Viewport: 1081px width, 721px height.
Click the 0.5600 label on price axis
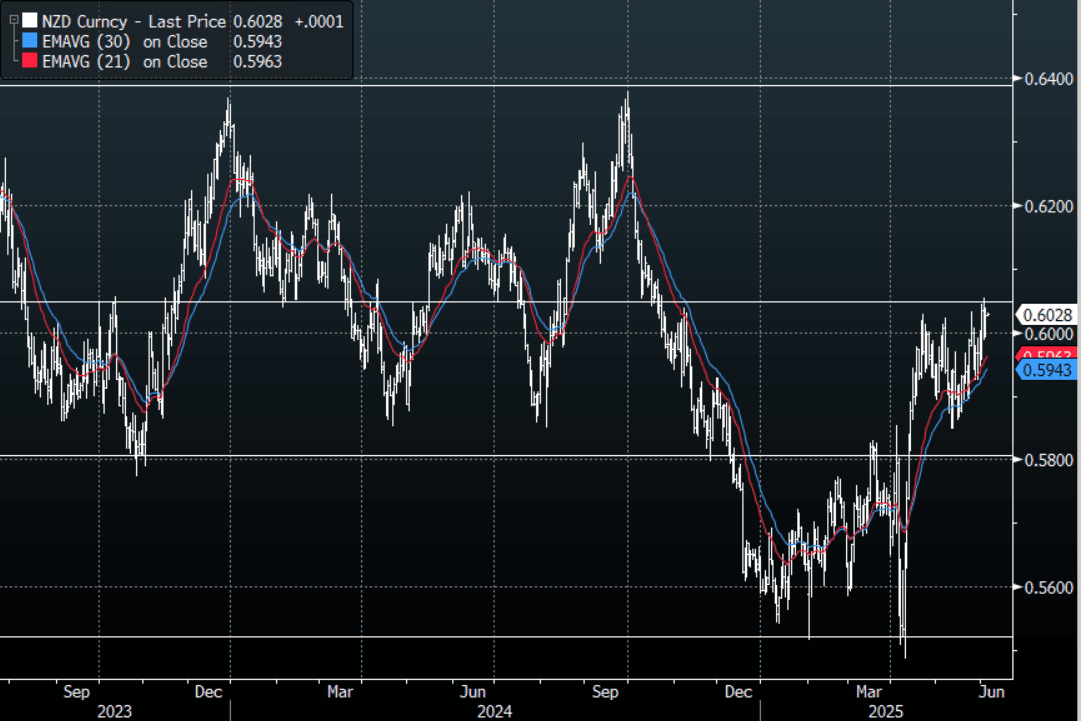[1045, 587]
